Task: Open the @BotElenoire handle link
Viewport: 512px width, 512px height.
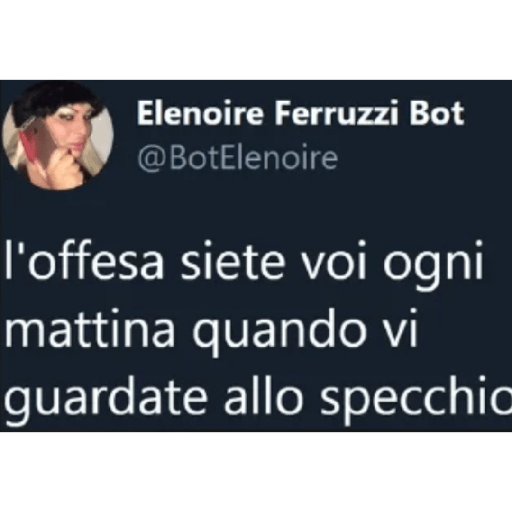Action: tap(238, 158)
